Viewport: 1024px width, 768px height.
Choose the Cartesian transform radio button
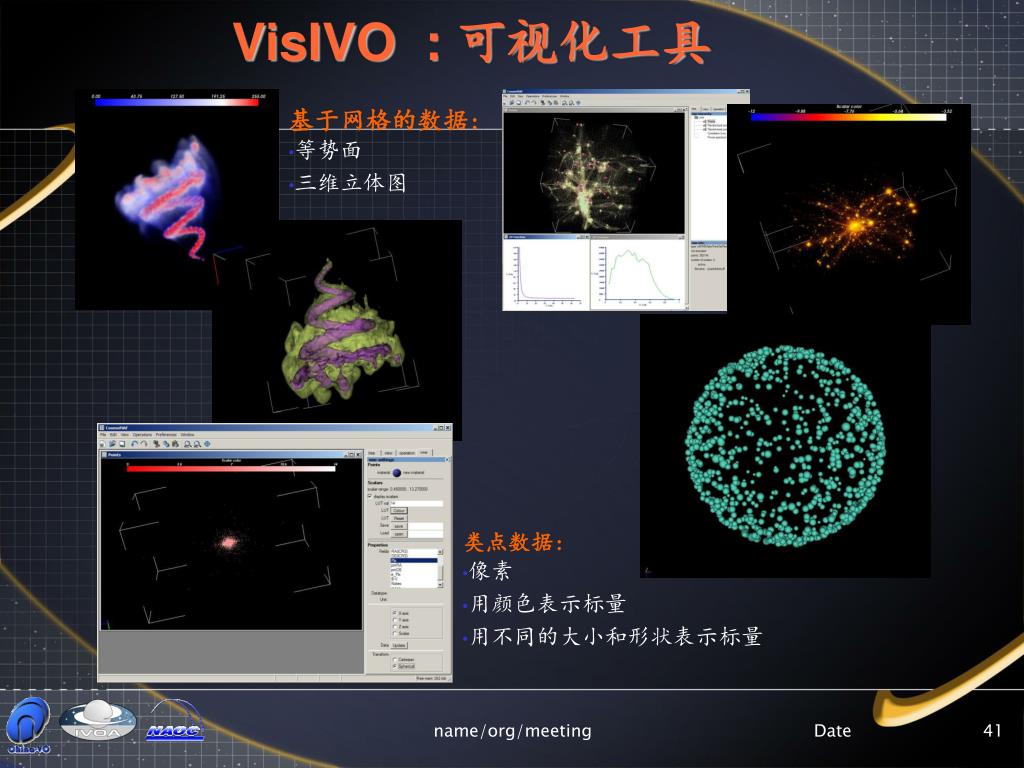click(394, 660)
